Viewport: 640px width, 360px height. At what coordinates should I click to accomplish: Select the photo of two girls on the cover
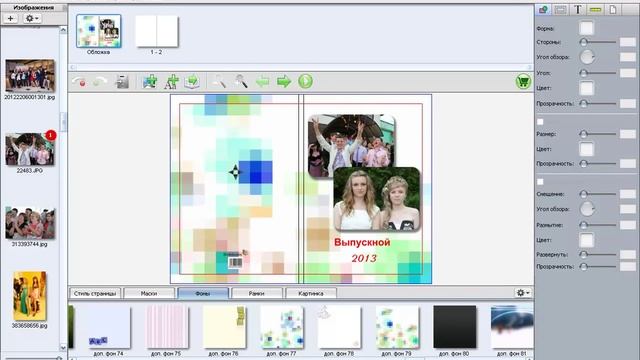coord(377,199)
